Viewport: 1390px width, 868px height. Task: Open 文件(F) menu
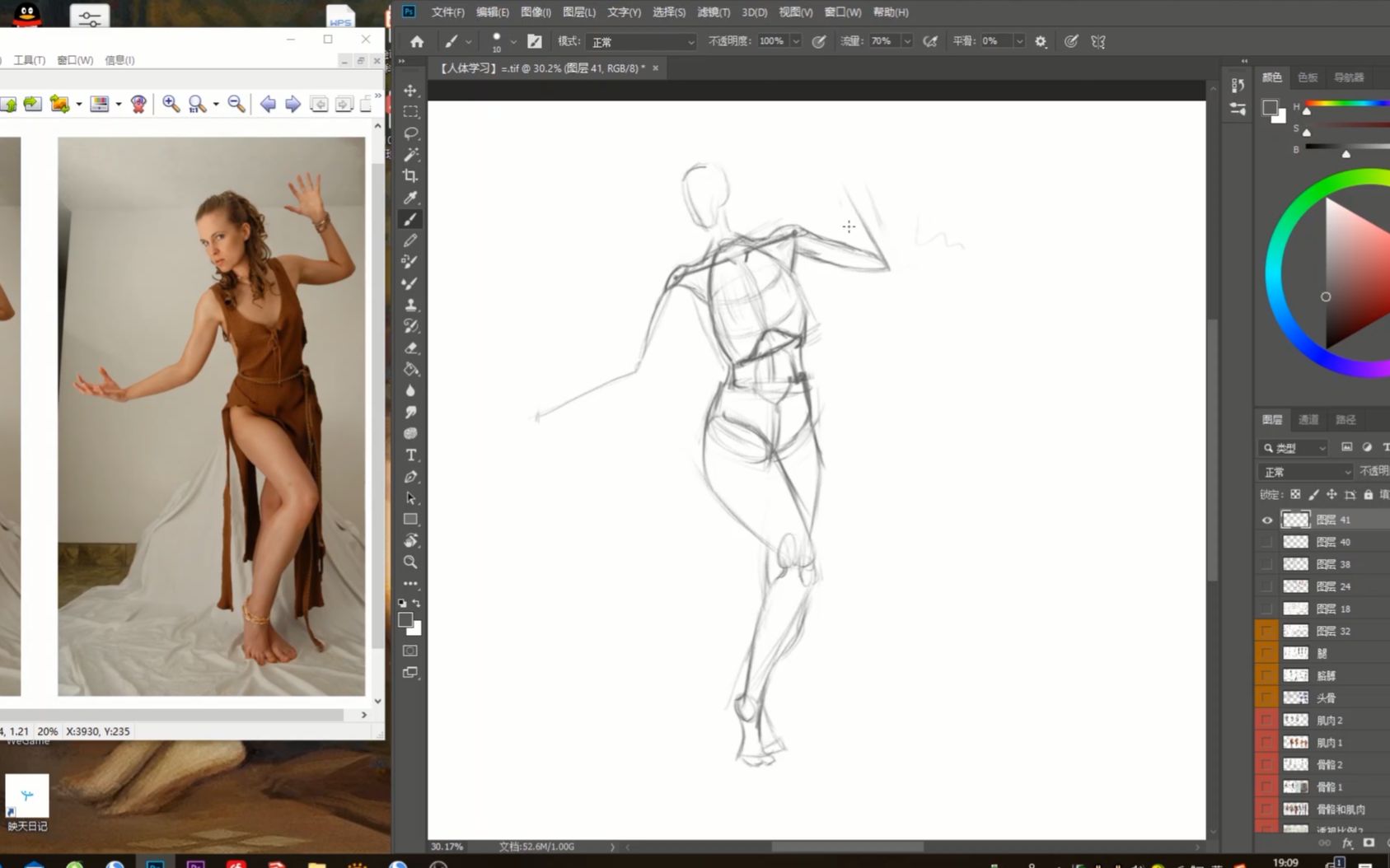[447, 12]
